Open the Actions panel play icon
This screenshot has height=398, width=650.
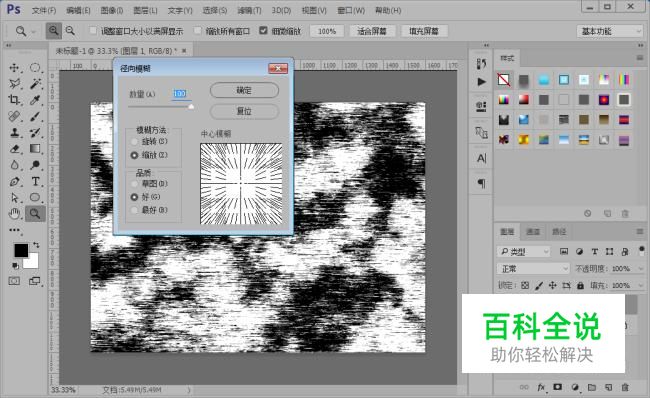click(481, 82)
